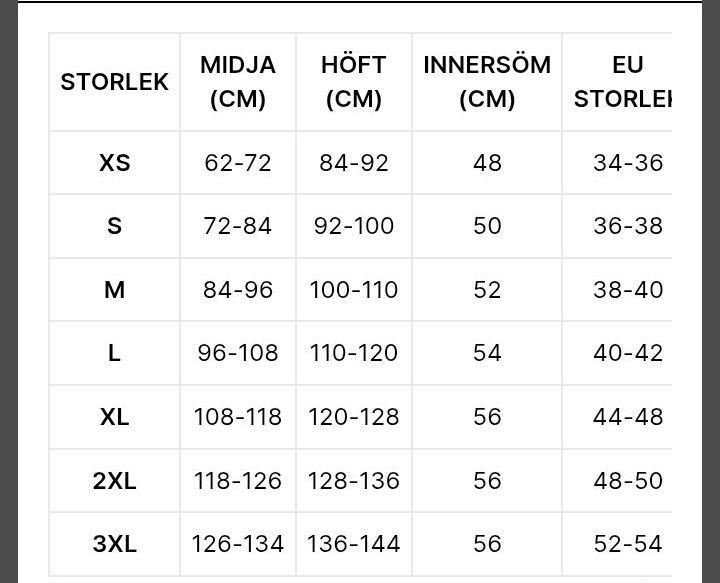Viewport: 720px width, 583px height.
Task: Click the S size row label
Action: [114, 226]
